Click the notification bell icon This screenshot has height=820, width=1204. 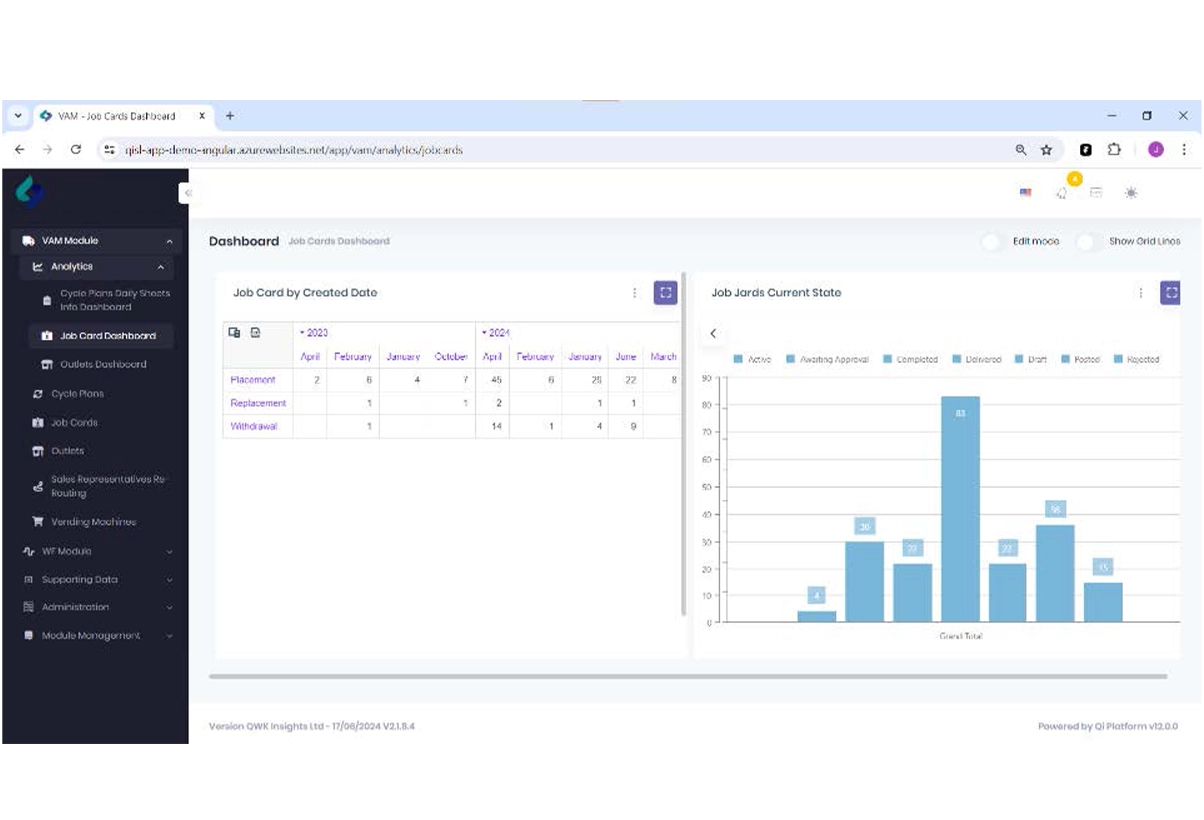[x=1062, y=192]
